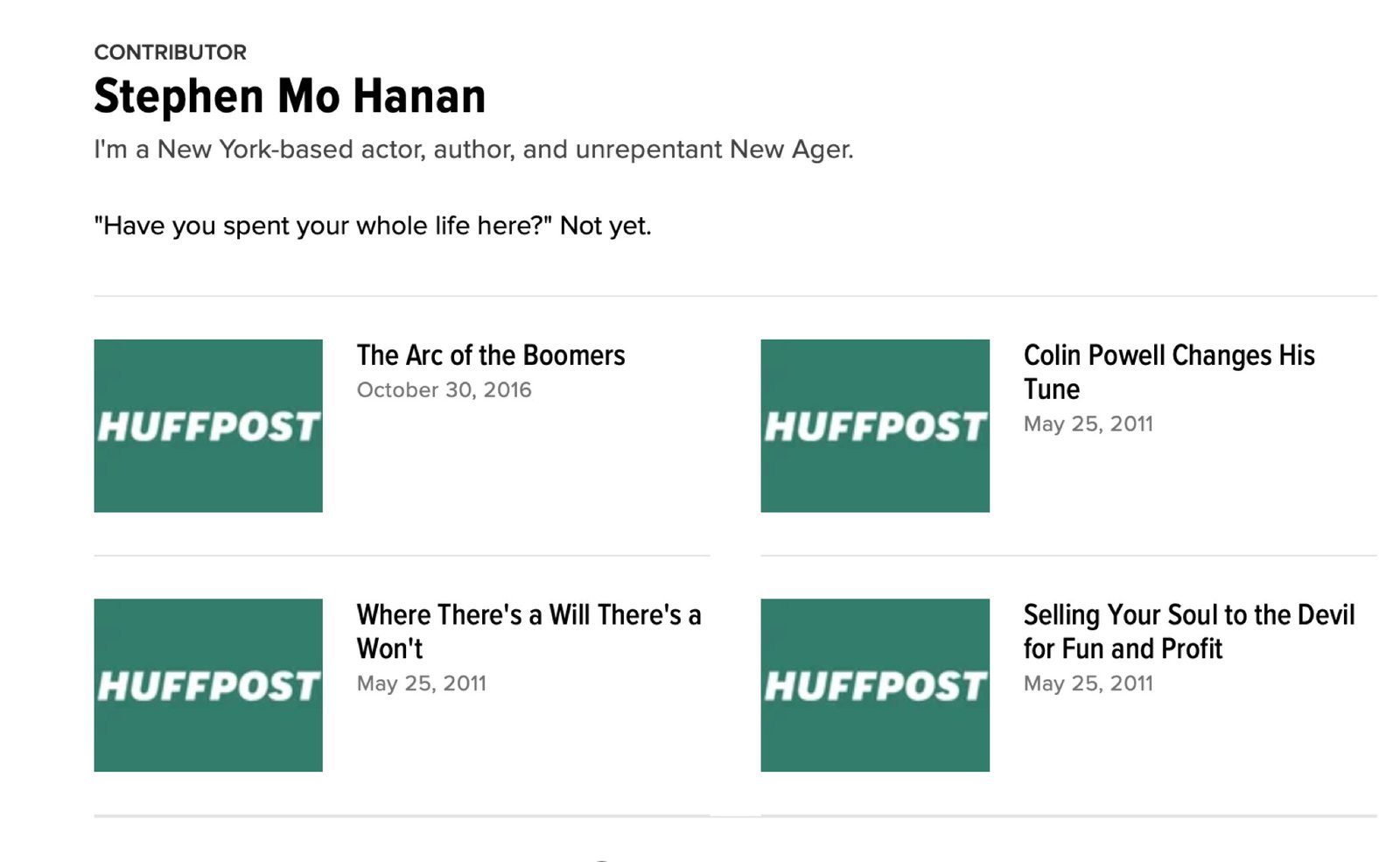The width and height of the screenshot is (1400, 862).
Task: Click date under Where There's a Will headline
Action: [421, 683]
